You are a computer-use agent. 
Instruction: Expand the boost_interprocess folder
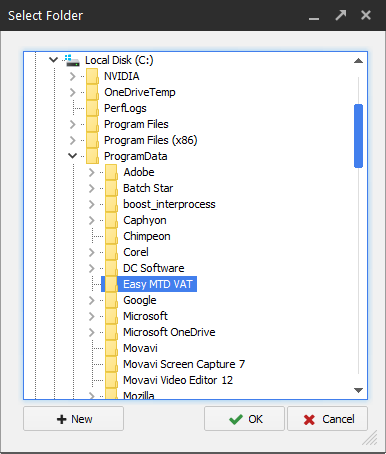pyautogui.click(x=92, y=204)
